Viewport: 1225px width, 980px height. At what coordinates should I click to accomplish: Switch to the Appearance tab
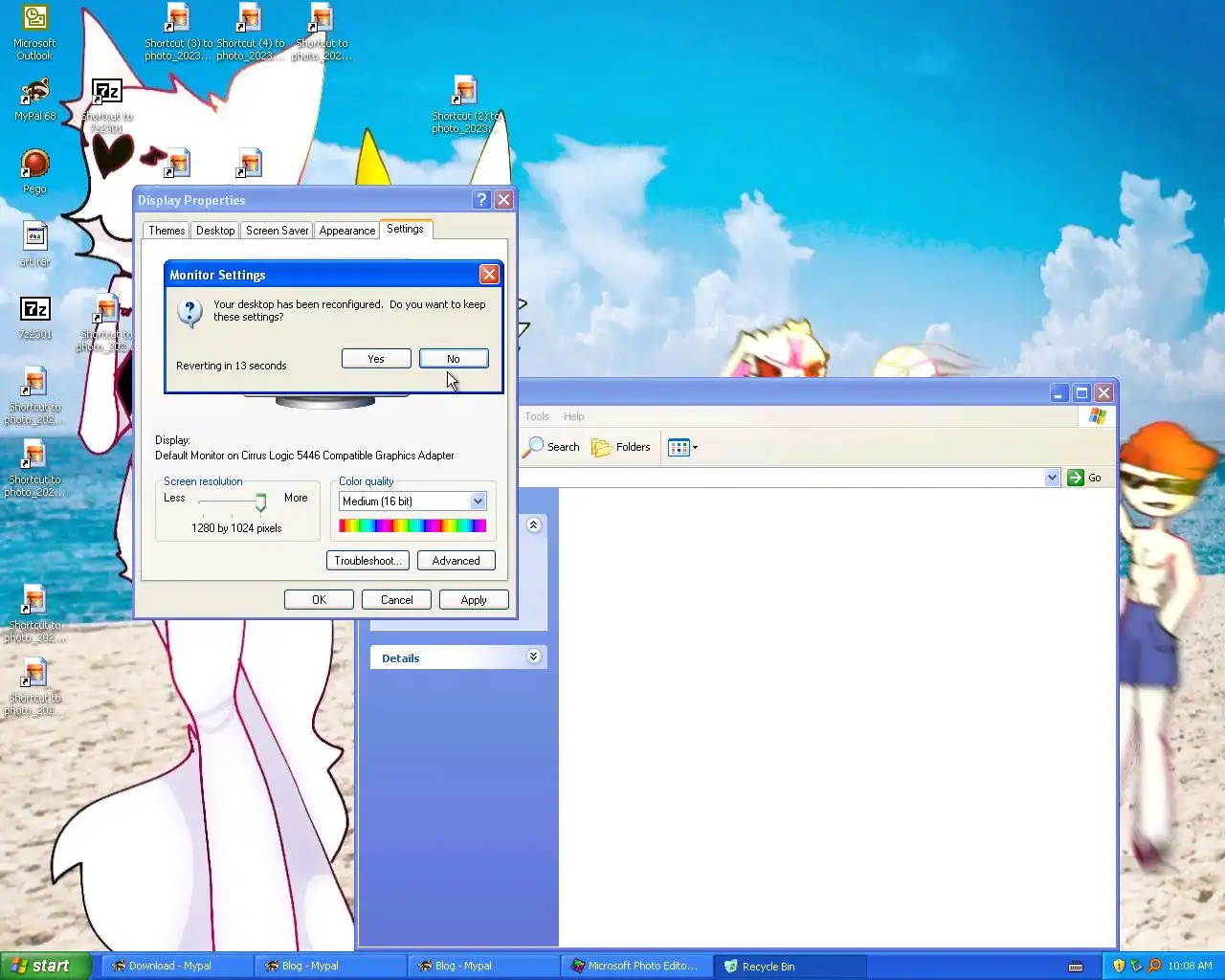tap(347, 231)
